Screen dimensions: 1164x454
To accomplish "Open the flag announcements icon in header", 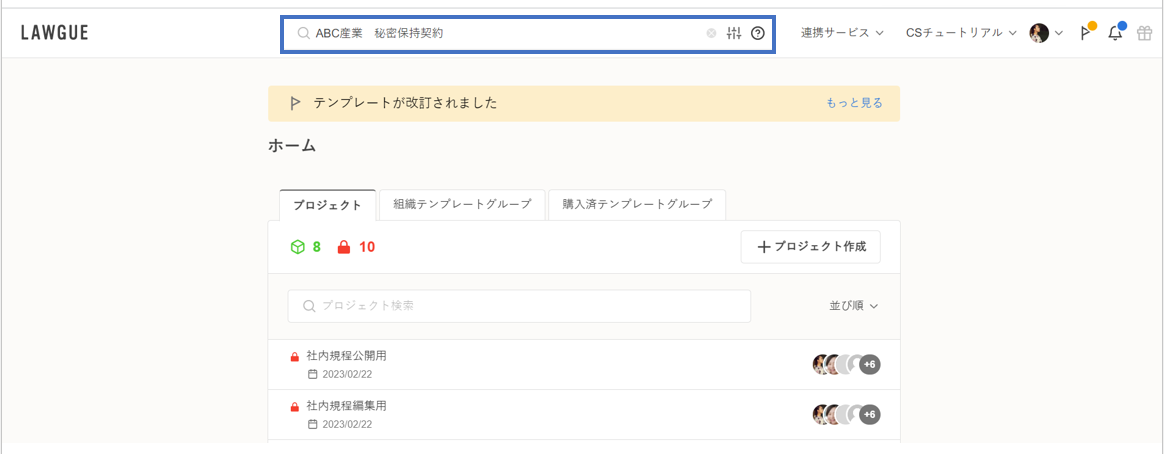I will click(x=1086, y=33).
